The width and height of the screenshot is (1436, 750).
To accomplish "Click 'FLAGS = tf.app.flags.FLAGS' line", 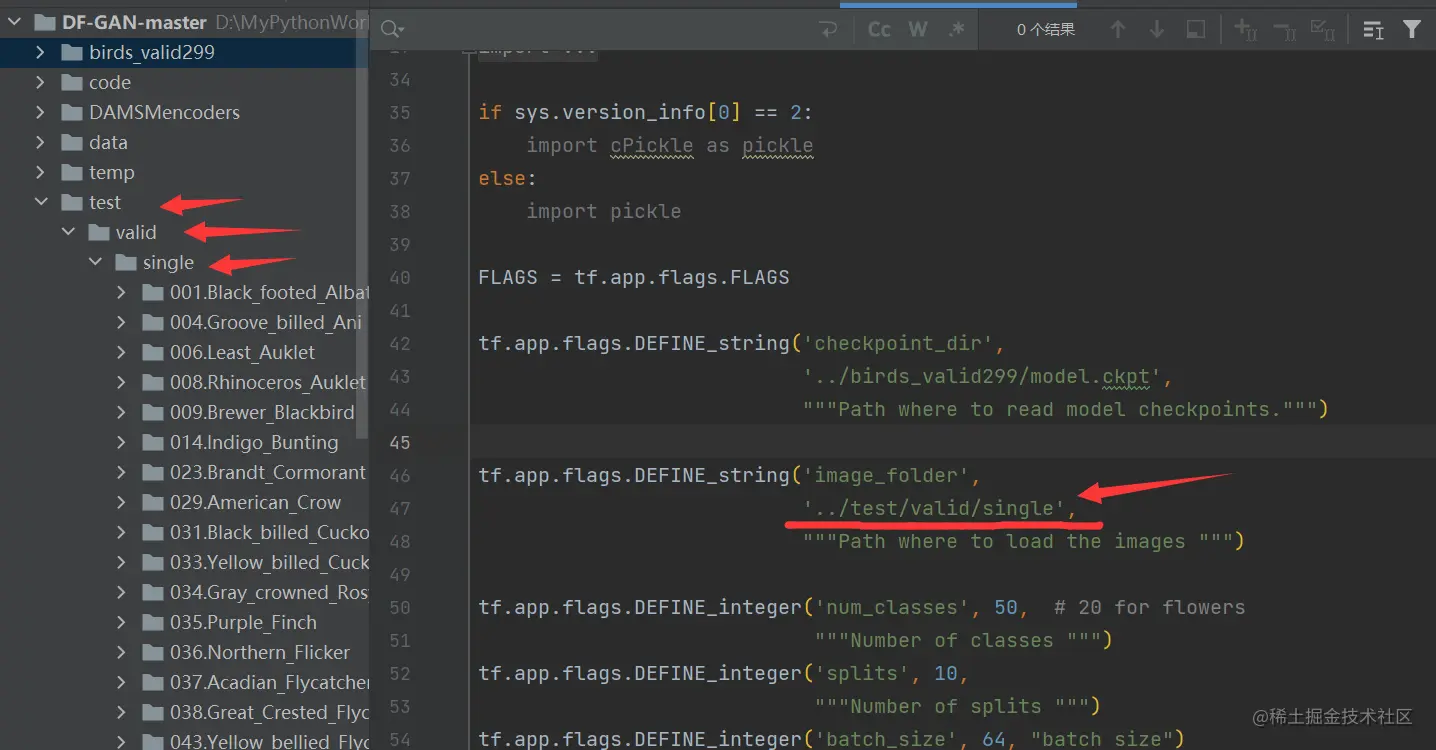I will pos(634,277).
